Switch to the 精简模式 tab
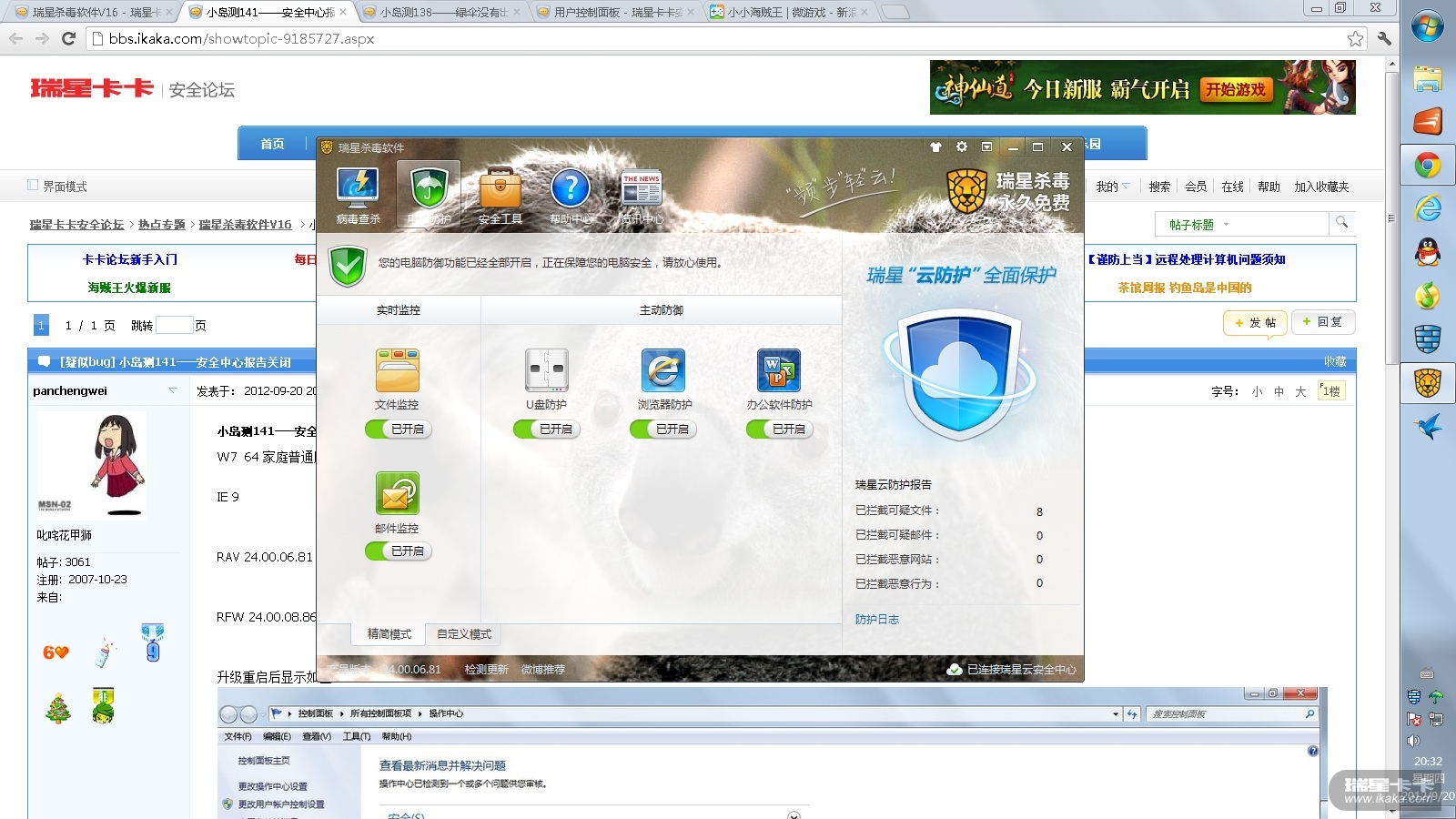Screen dimensions: 1456x819 tap(389, 634)
